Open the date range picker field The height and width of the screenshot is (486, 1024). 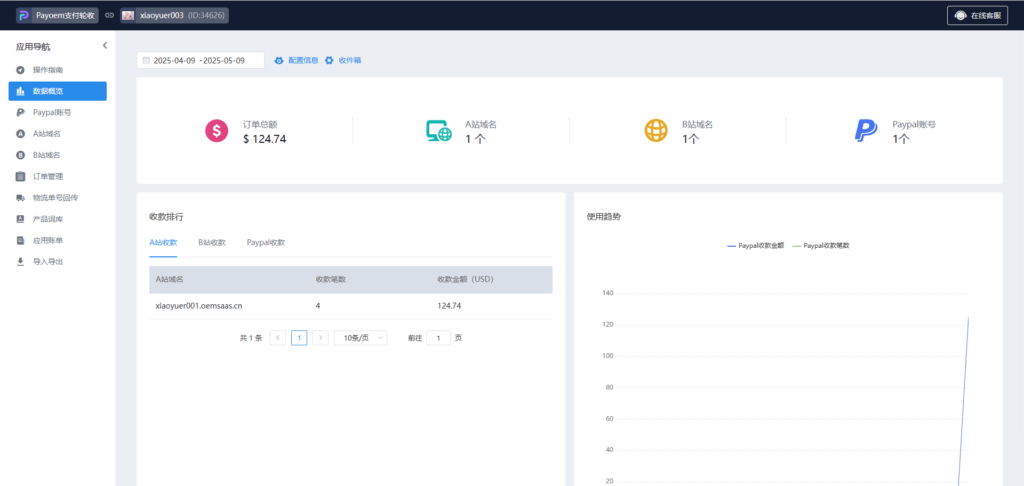point(200,60)
